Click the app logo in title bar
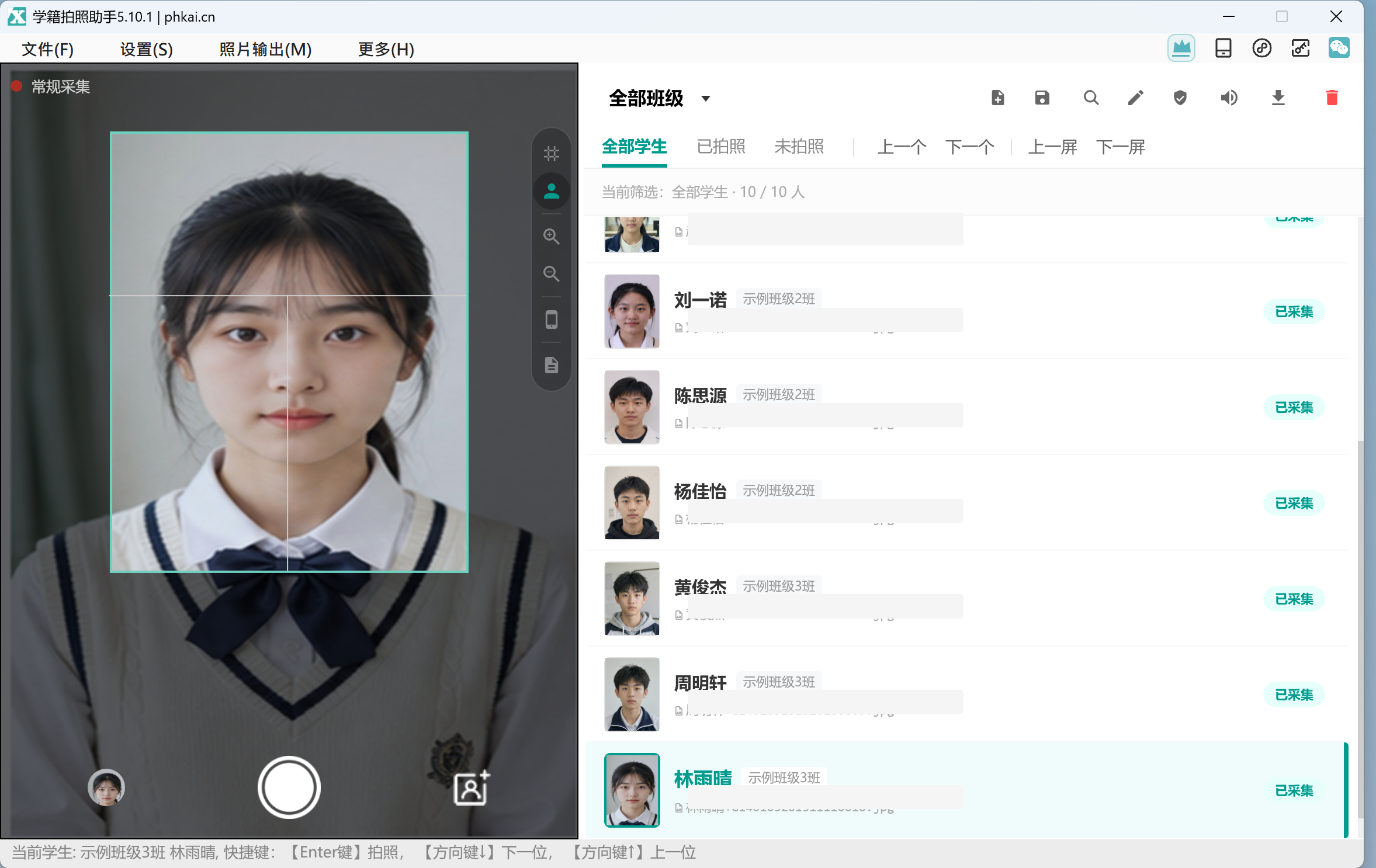The width and height of the screenshot is (1376, 868). [x=16, y=16]
